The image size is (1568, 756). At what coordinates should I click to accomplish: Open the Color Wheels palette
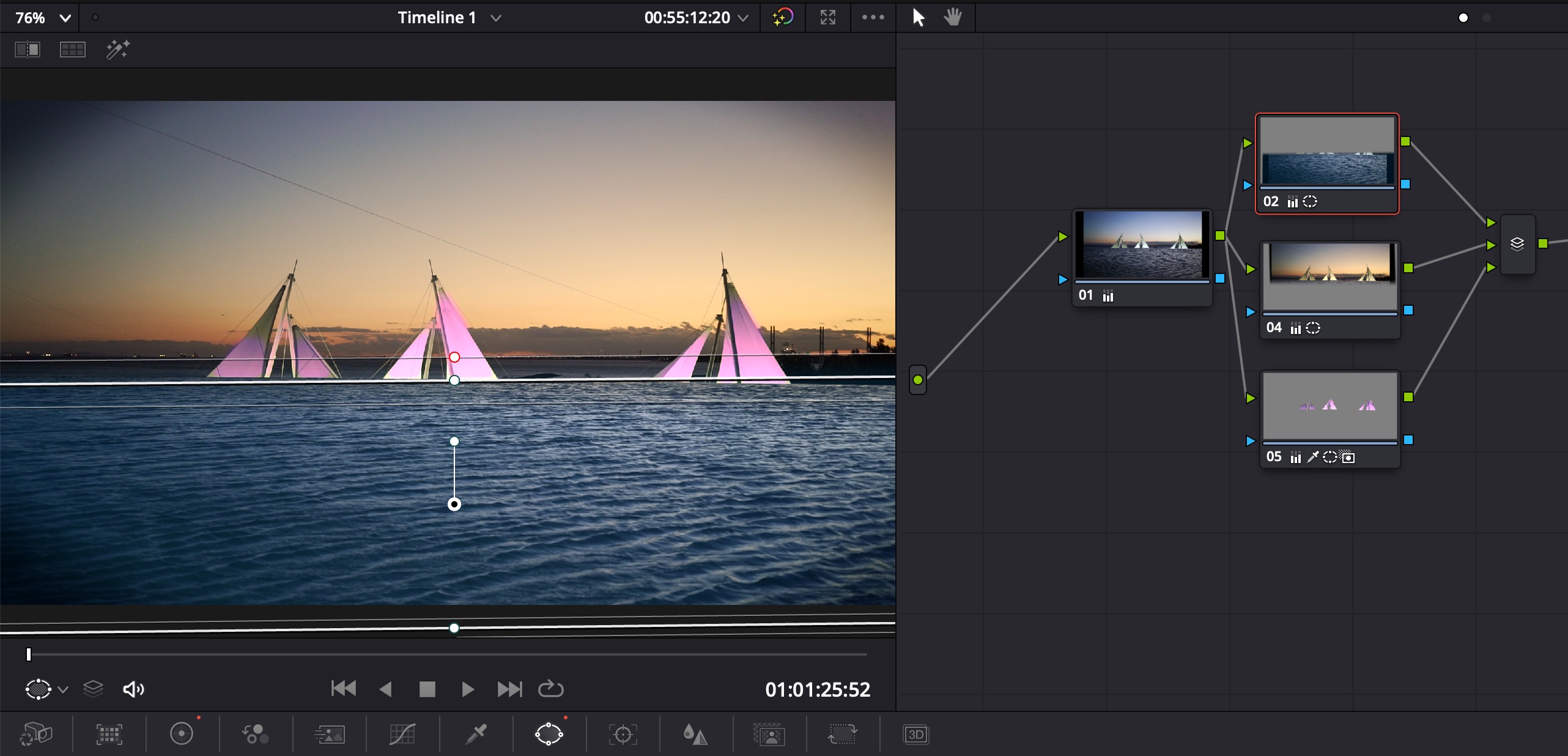point(182,733)
